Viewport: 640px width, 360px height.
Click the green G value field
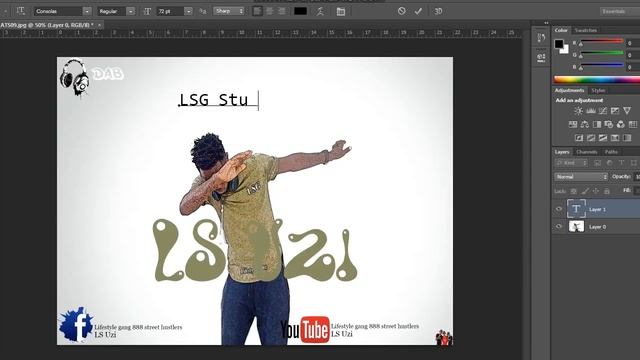click(x=633, y=55)
